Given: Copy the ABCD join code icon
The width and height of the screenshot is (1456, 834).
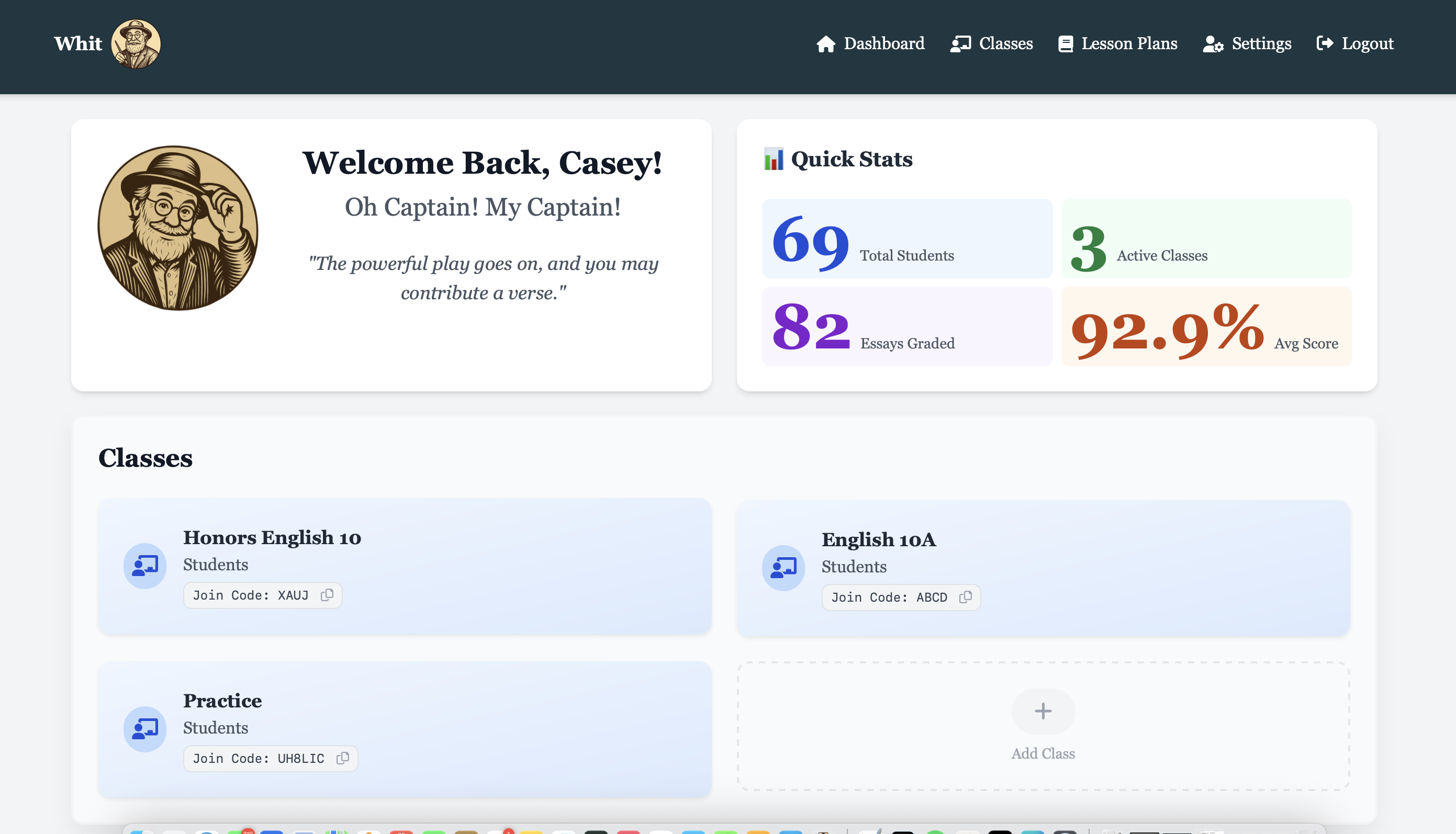Looking at the screenshot, I should click(x=966, y=597).
